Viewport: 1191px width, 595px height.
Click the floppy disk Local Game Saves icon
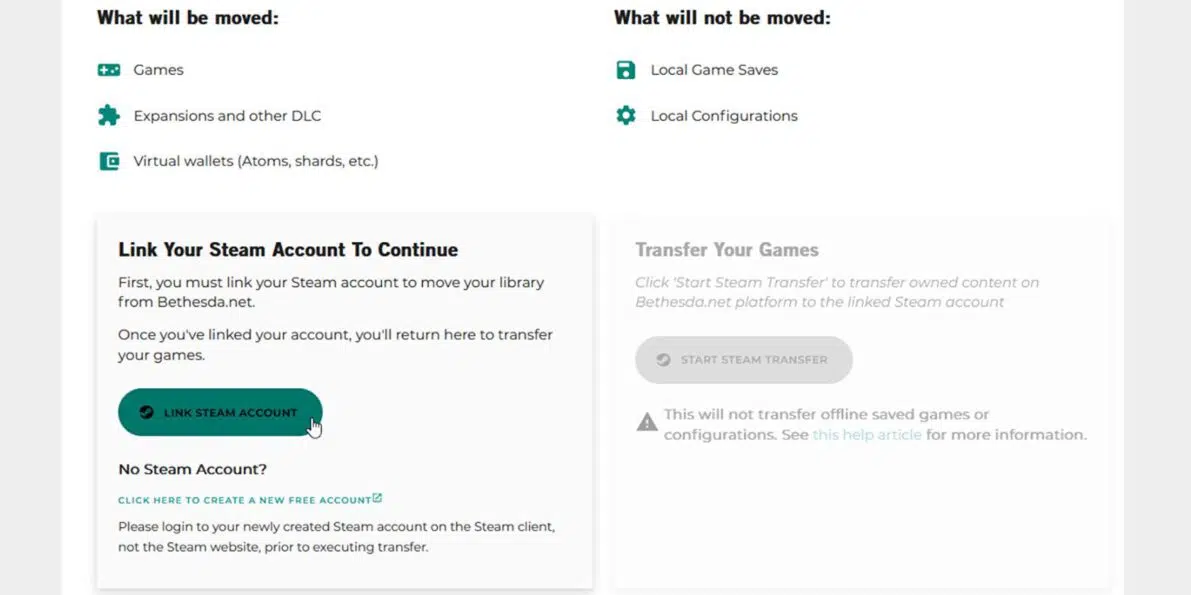click(626, 70)
